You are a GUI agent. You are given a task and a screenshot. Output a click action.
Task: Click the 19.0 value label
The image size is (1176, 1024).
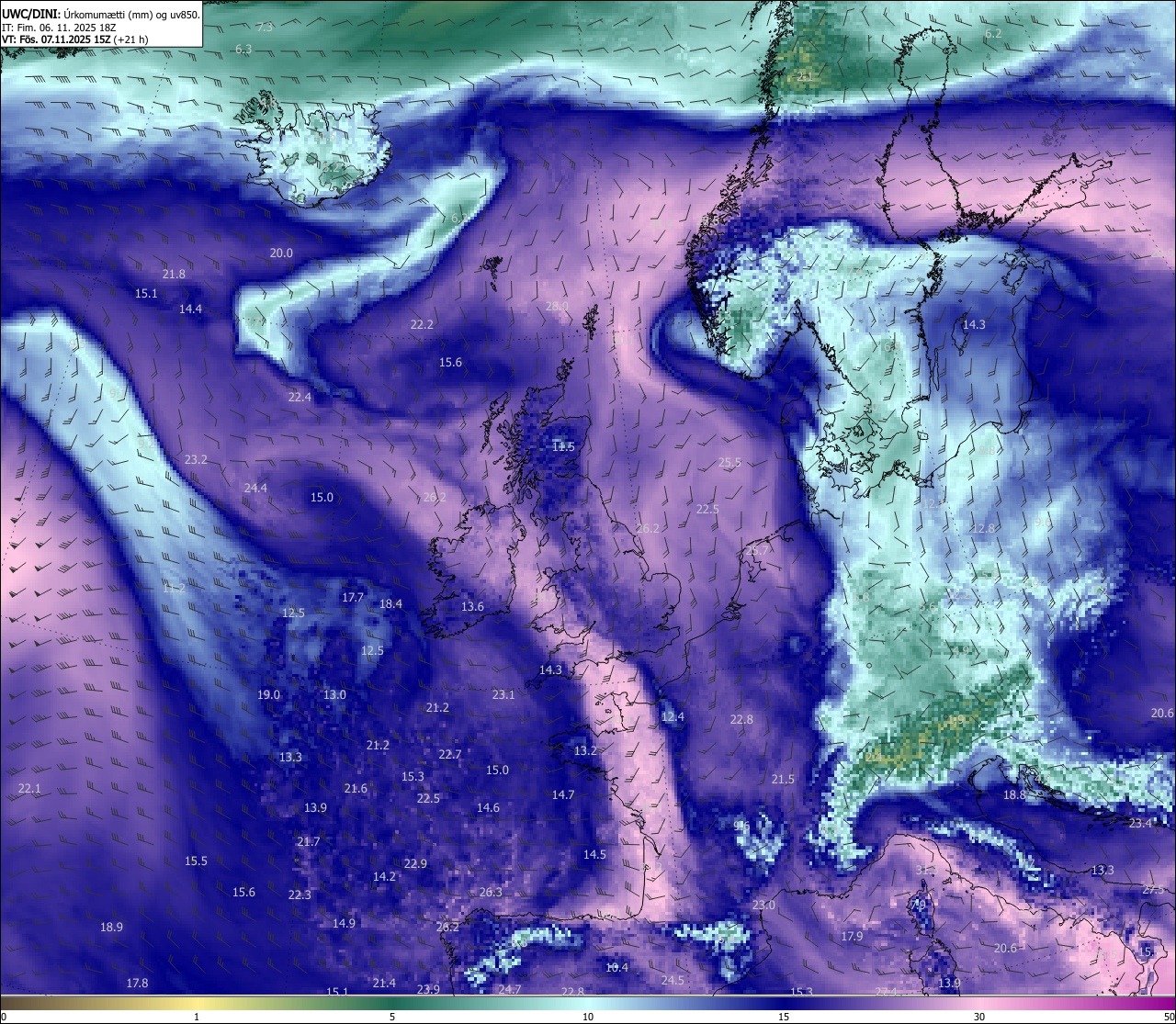click(x=268, y=694)
